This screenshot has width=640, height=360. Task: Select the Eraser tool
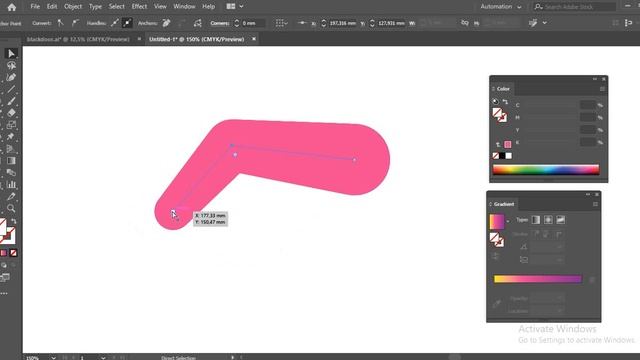coord(11,113)
